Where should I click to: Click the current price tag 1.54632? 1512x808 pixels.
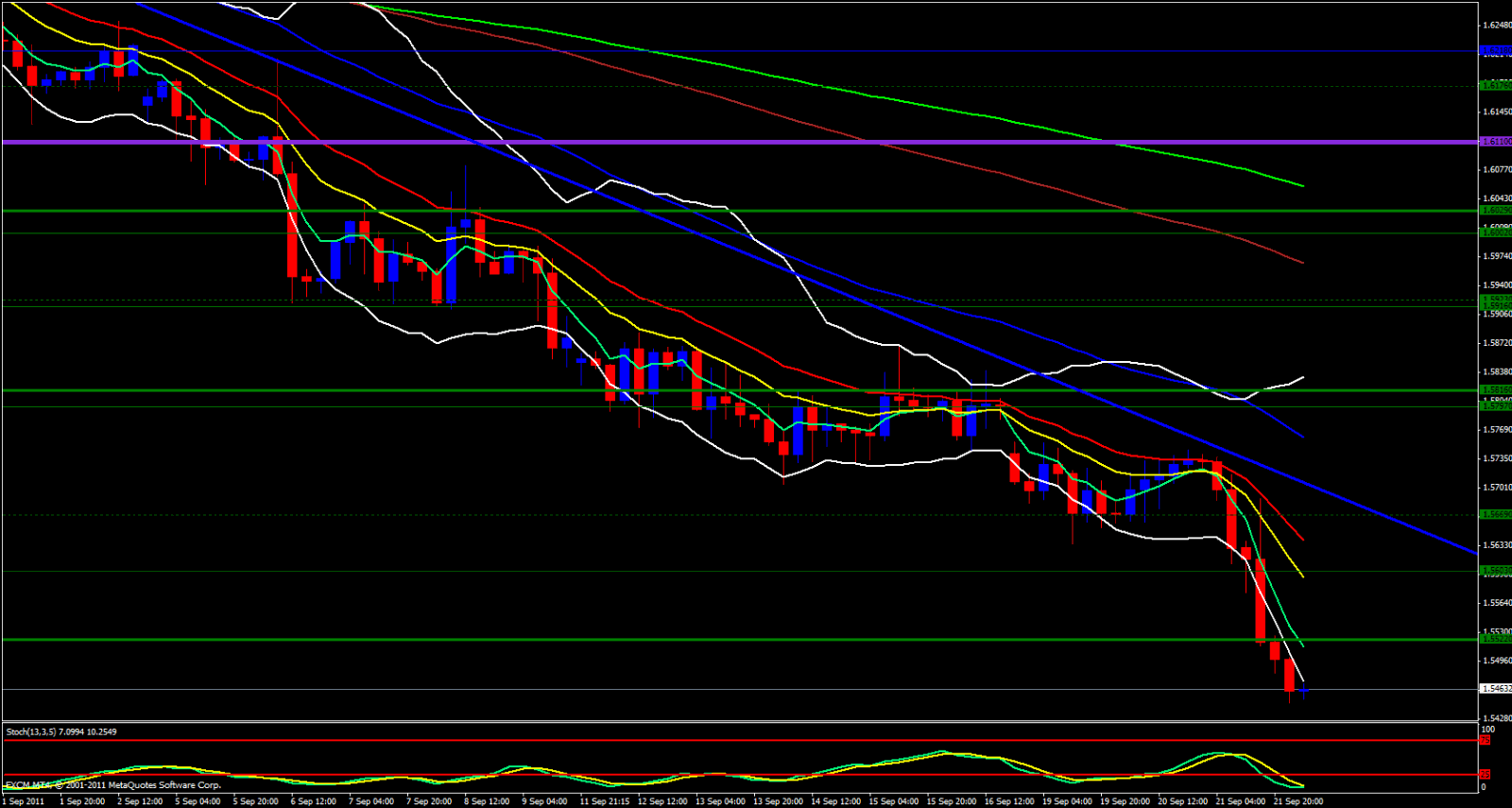click(x=1496, y=689)
